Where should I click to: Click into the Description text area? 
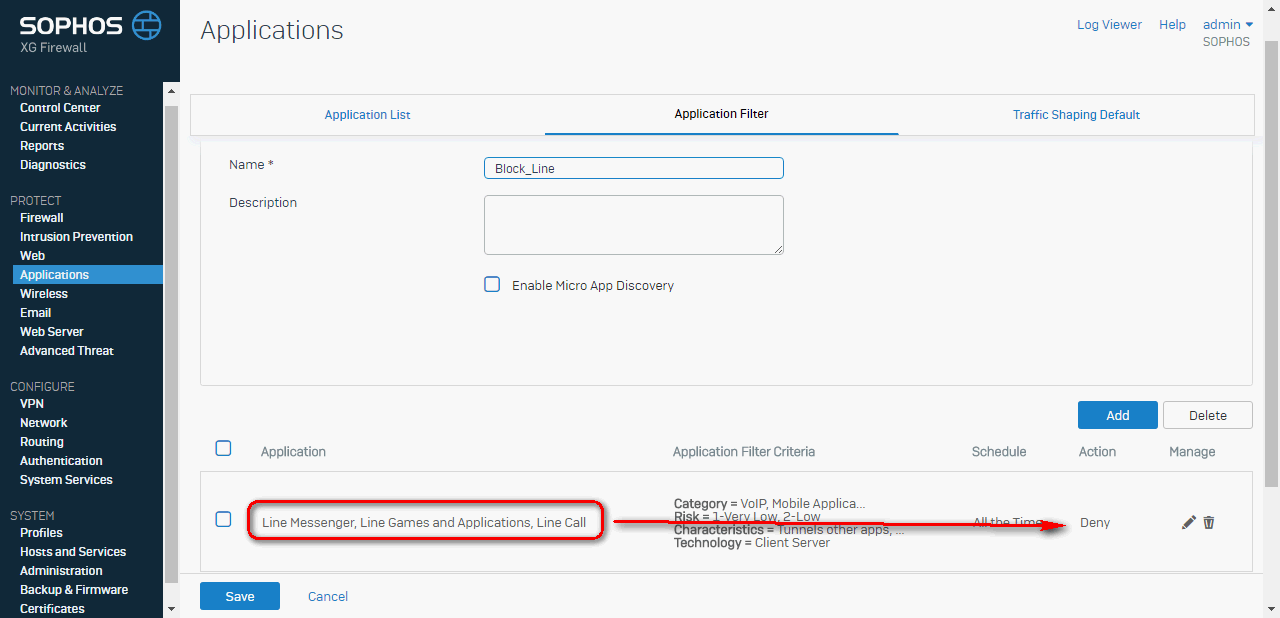coord(634,225)
